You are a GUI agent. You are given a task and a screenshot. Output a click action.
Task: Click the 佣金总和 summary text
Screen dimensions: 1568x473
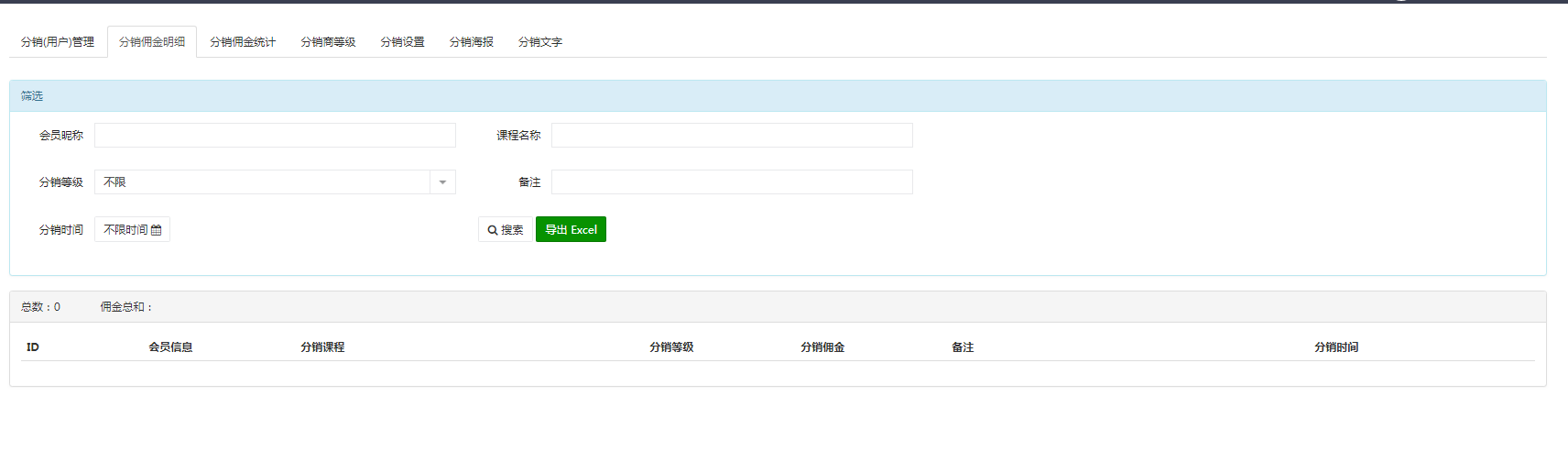(x=126, y=307)
